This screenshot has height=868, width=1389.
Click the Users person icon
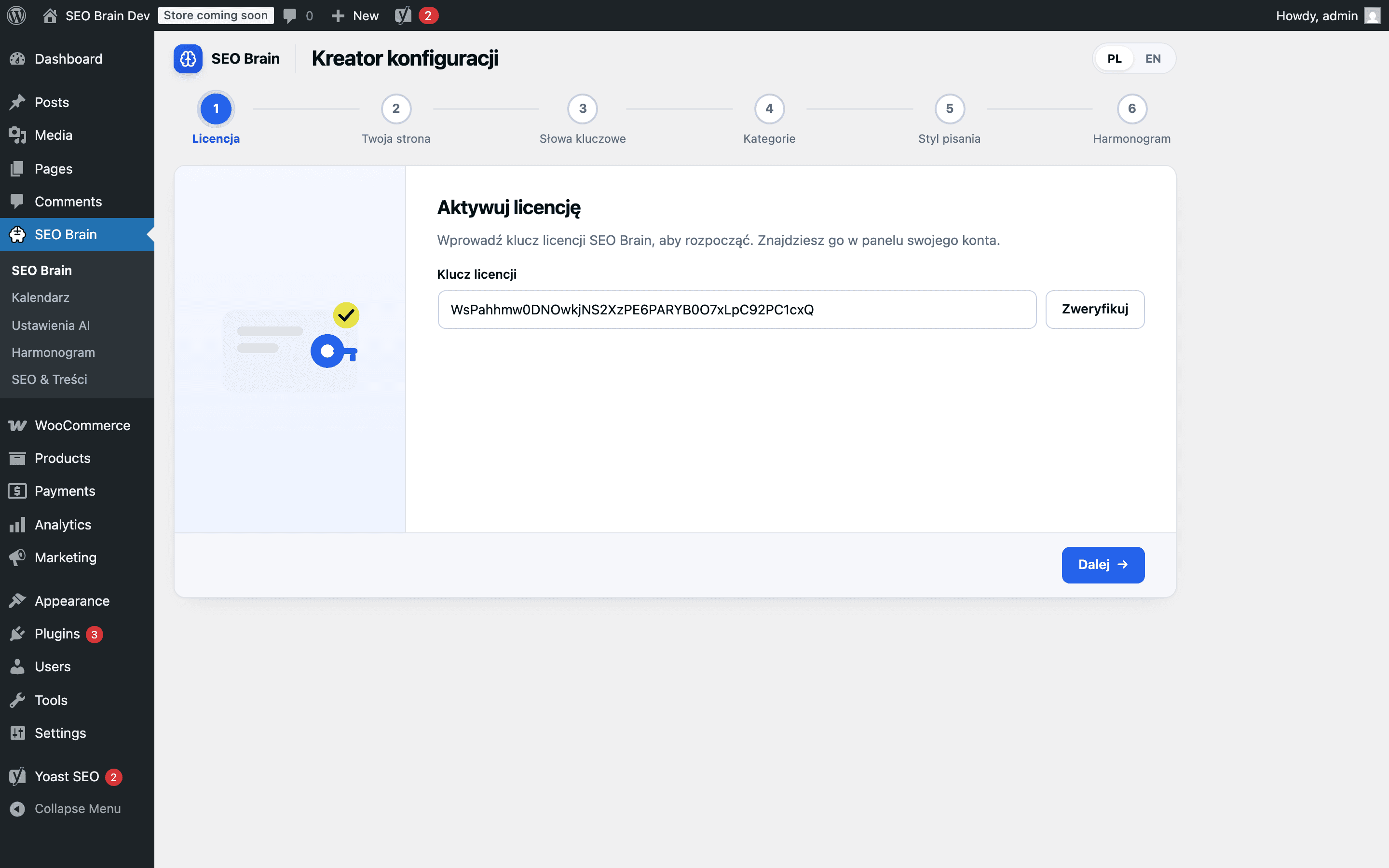(17, 666)
